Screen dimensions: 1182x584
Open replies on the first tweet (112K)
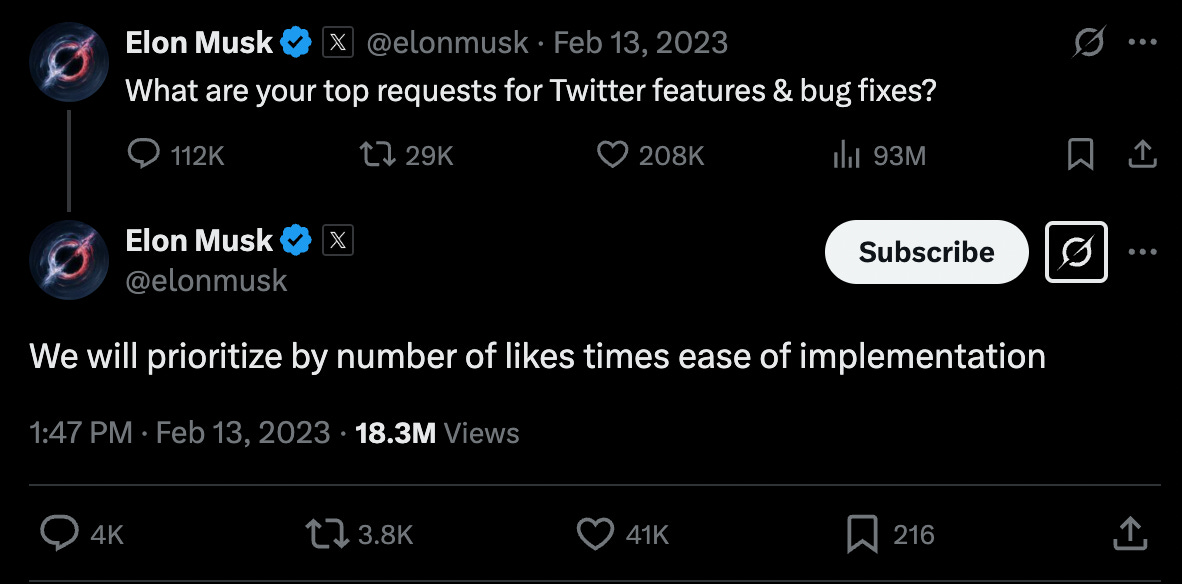176,155
